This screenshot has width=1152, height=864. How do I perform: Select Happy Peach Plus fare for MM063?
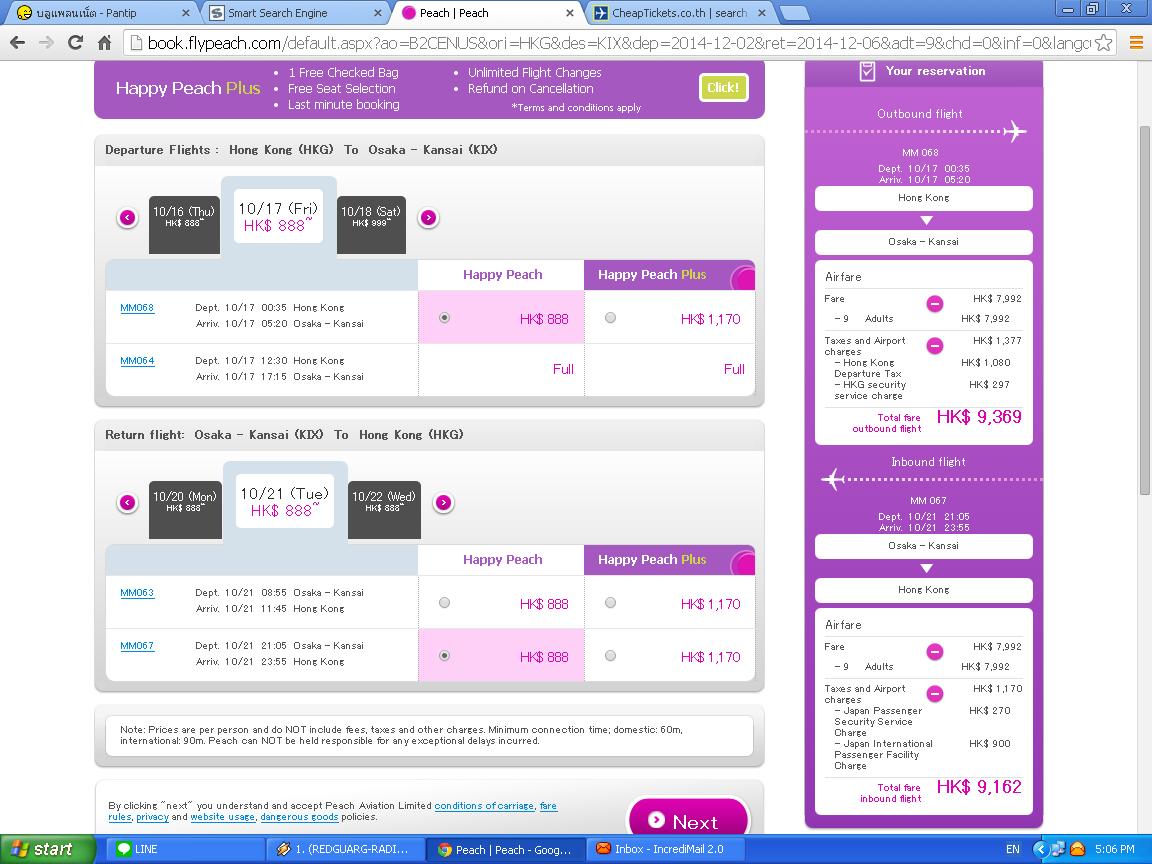(611, 602)
